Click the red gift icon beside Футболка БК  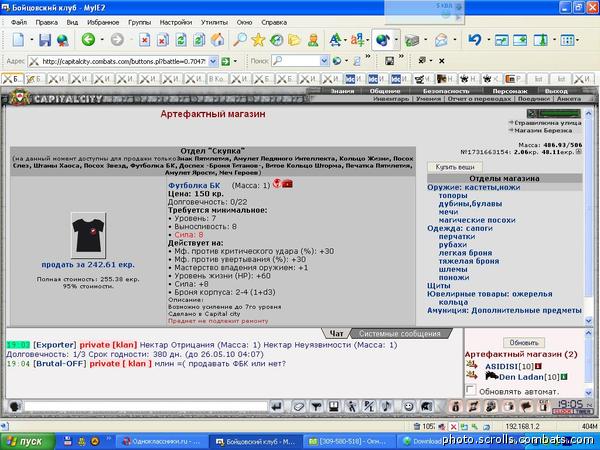coord(287,184)
